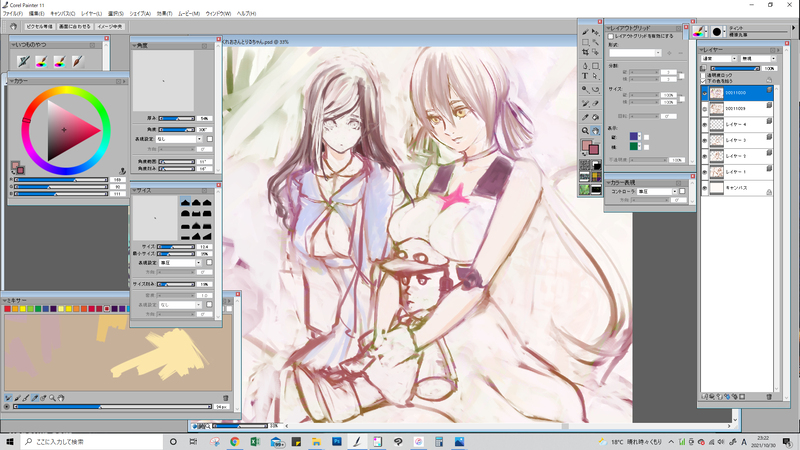Toggle visibility of レイヤー 2 layer

tap(705, 156)
